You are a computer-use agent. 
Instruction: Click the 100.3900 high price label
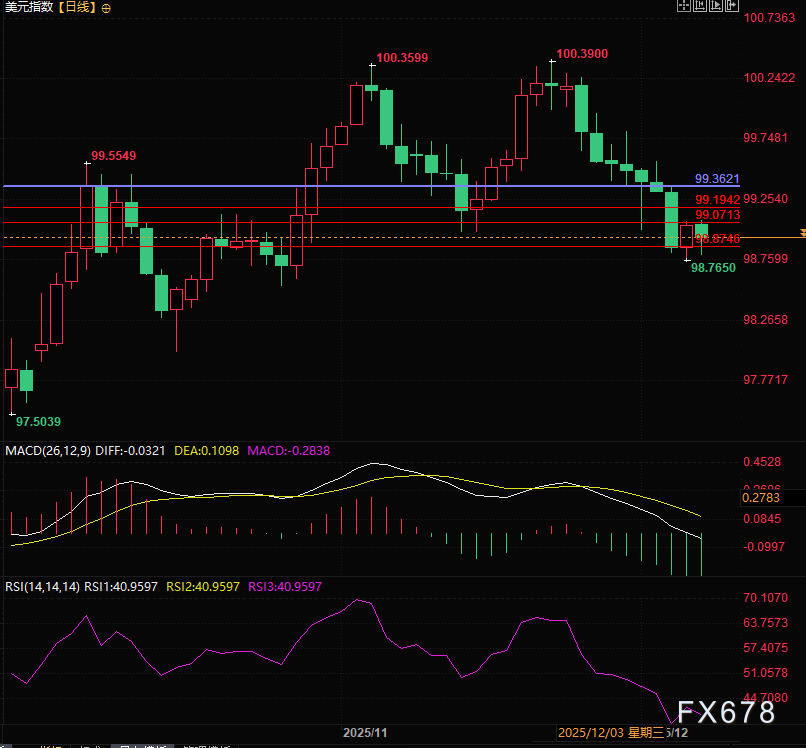[x=581, y=54]
